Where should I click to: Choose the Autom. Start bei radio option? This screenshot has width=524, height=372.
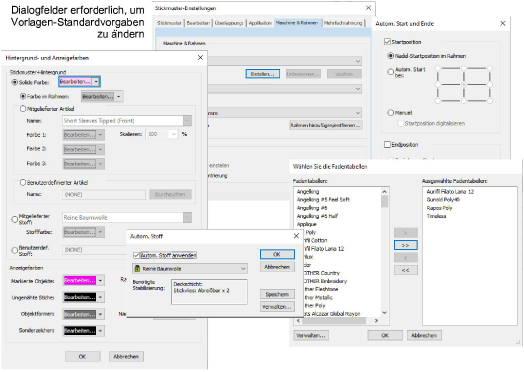390,72
